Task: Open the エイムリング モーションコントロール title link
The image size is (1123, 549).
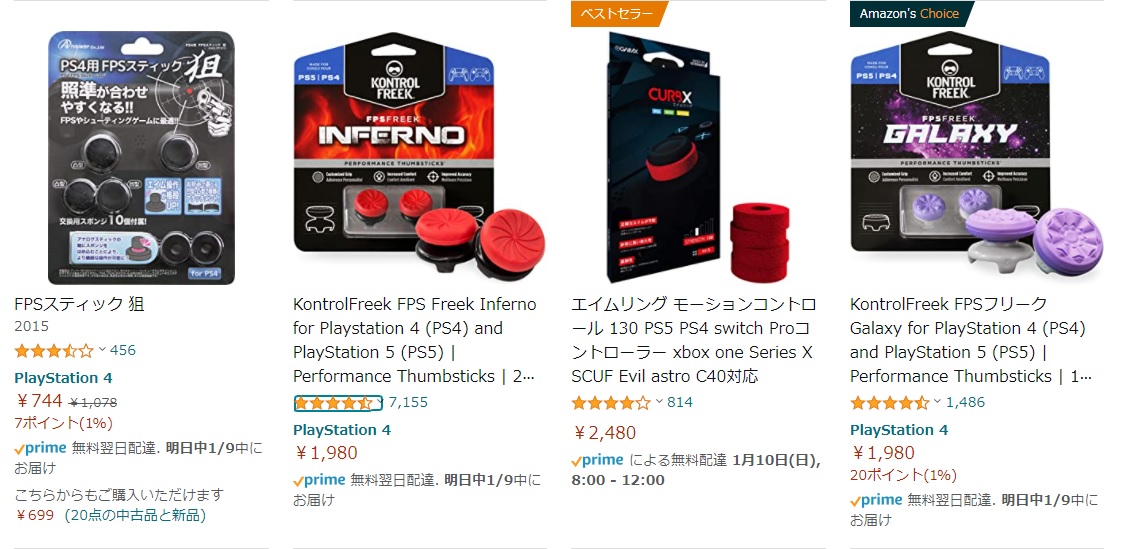Action: click(693, 340)
